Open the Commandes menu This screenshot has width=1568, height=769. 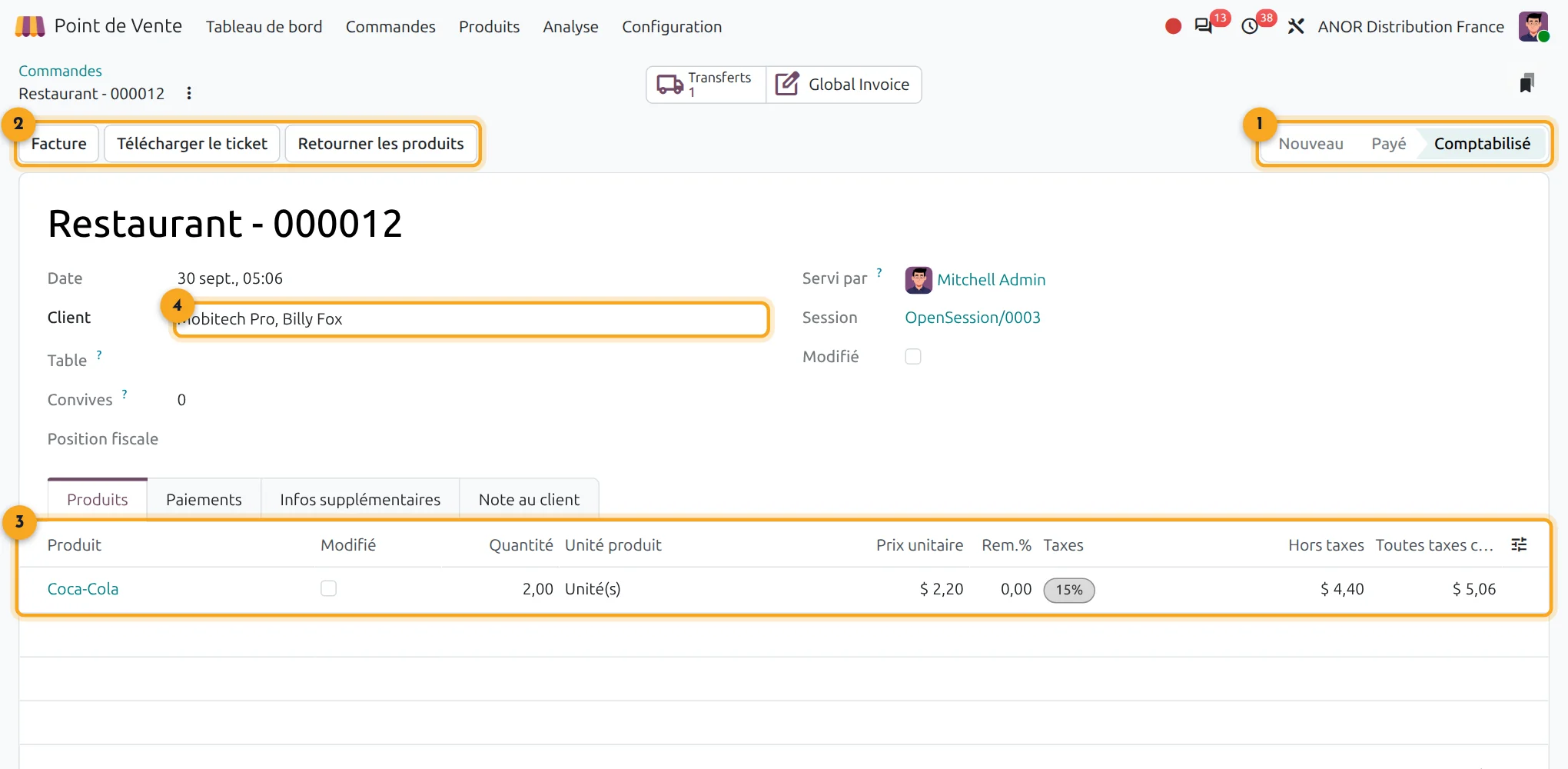[x=390, y=27]
